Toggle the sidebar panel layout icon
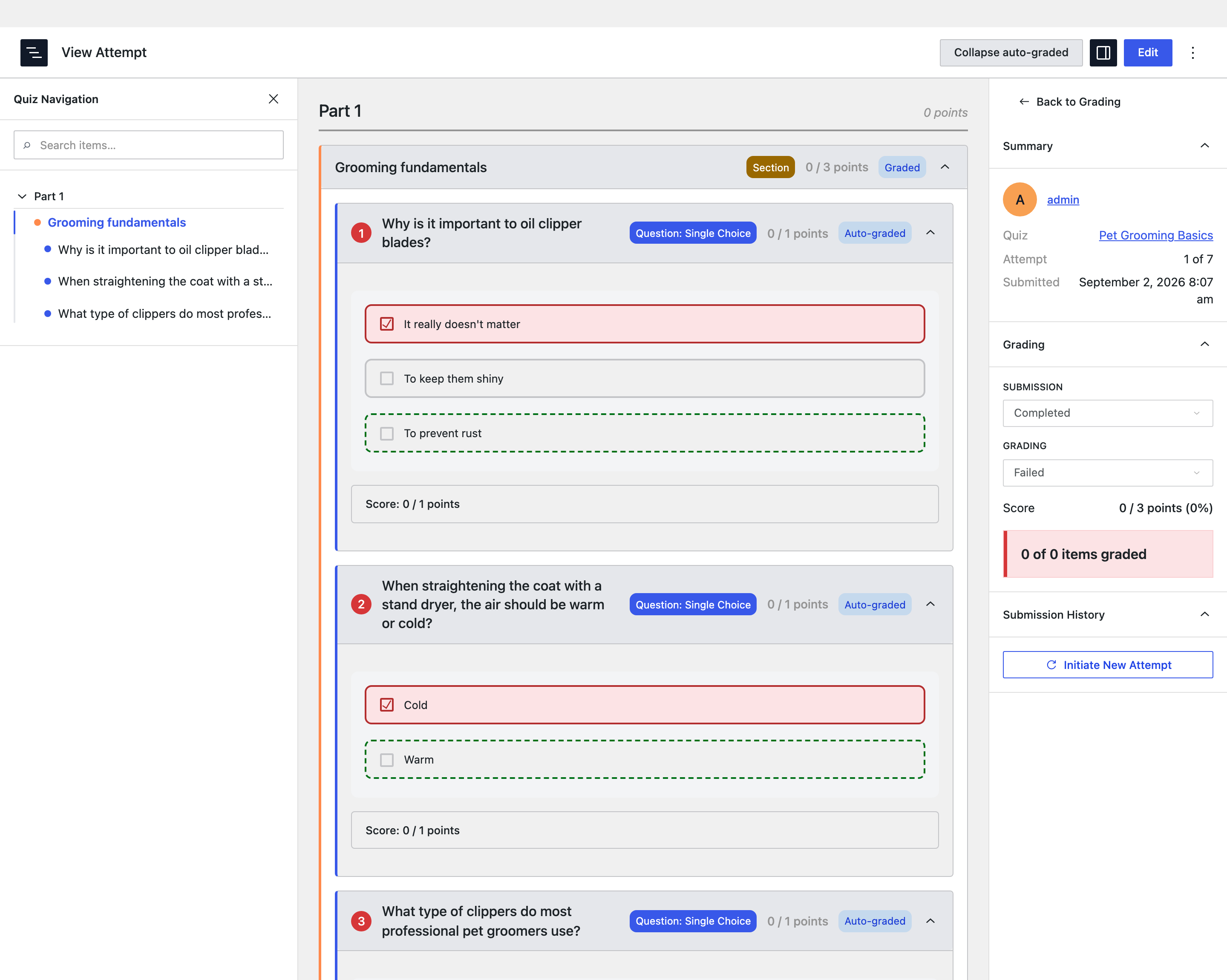The width and height of the screenshot is (1227, 980). pos(1103,52)
